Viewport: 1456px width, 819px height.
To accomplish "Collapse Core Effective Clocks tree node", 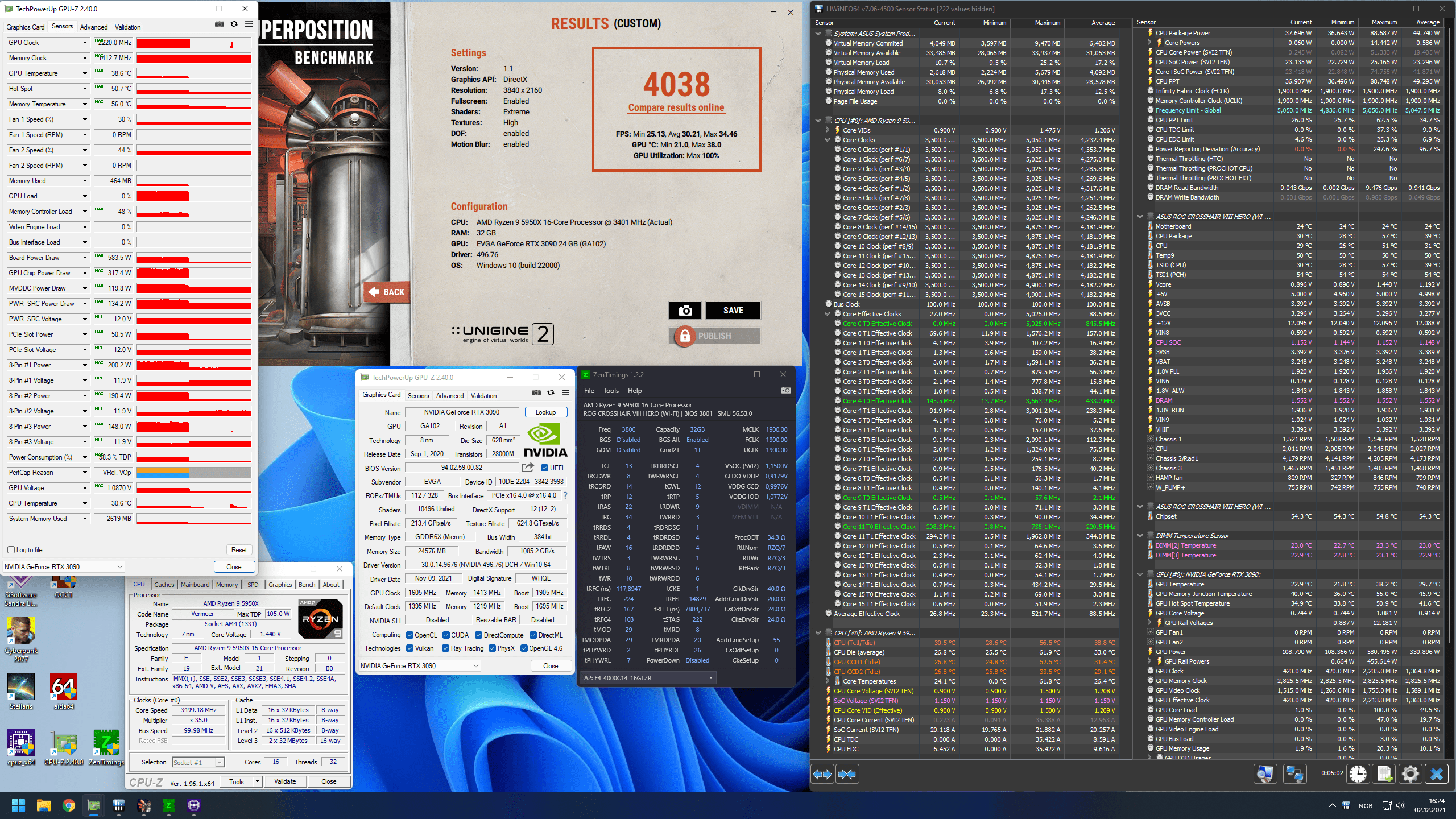I will coord(828,314).
